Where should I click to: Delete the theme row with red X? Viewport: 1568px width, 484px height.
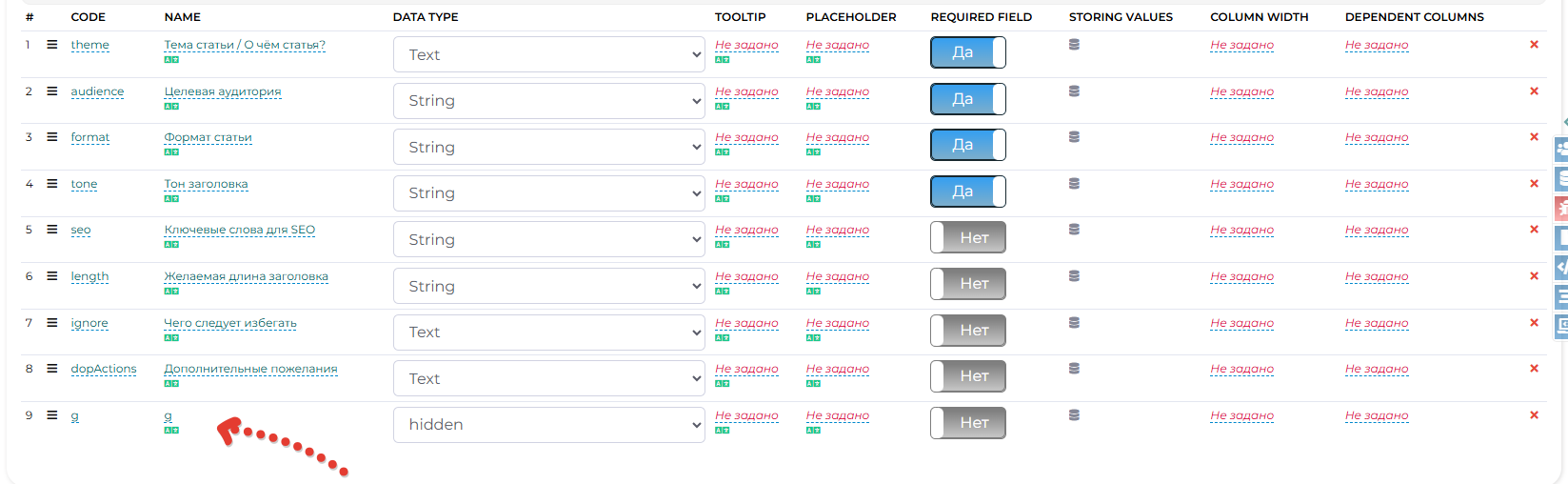[1533, 45]
